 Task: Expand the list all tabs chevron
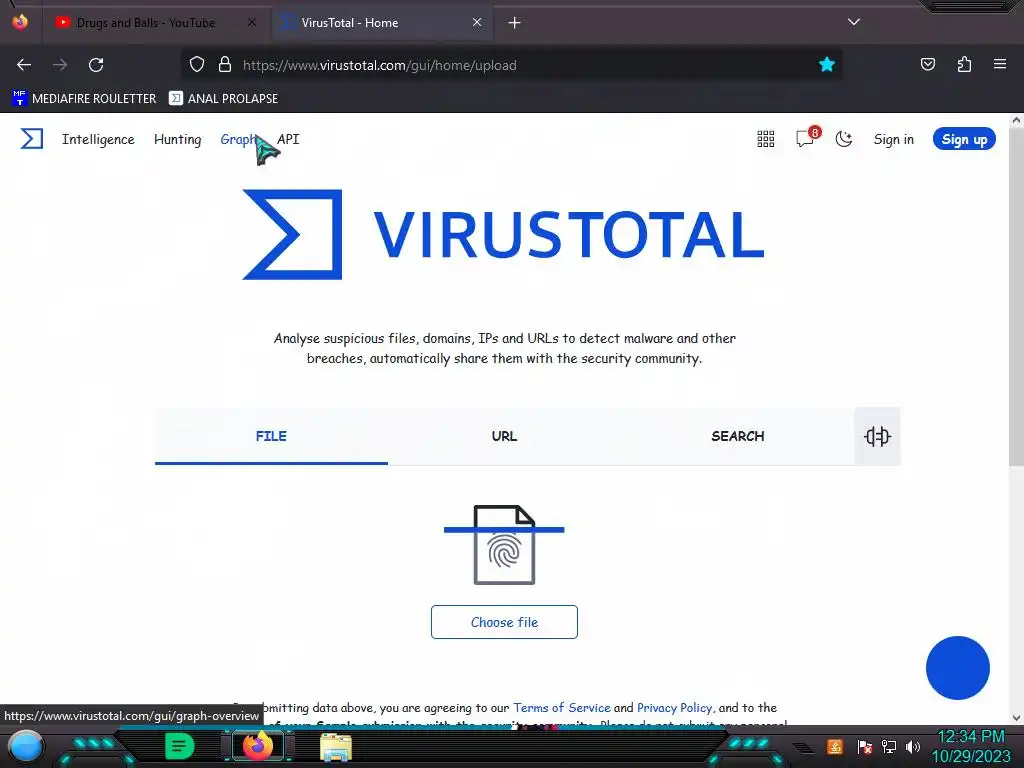coord(854,22)
